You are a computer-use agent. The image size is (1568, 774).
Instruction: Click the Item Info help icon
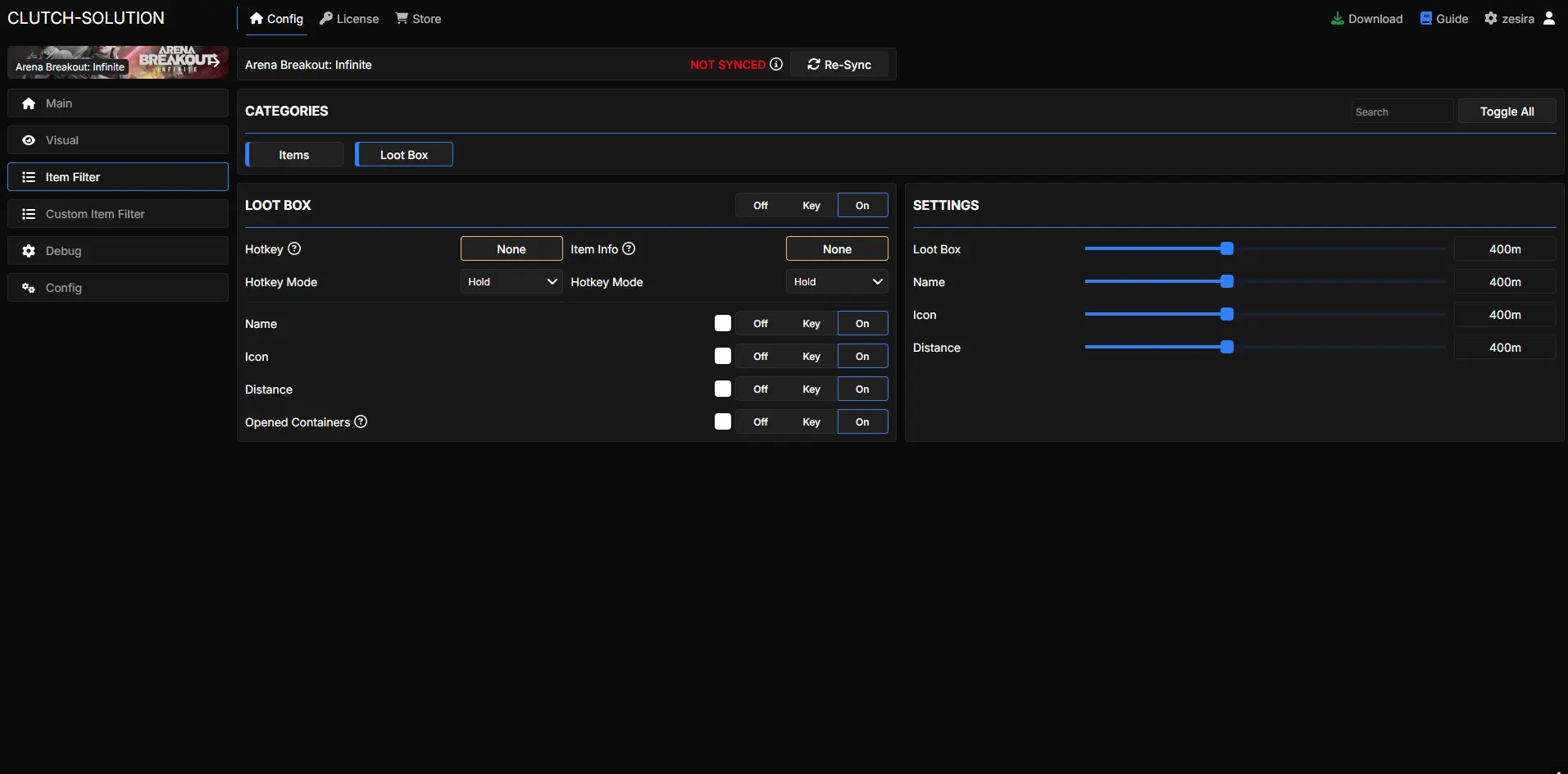pos(629,248)
